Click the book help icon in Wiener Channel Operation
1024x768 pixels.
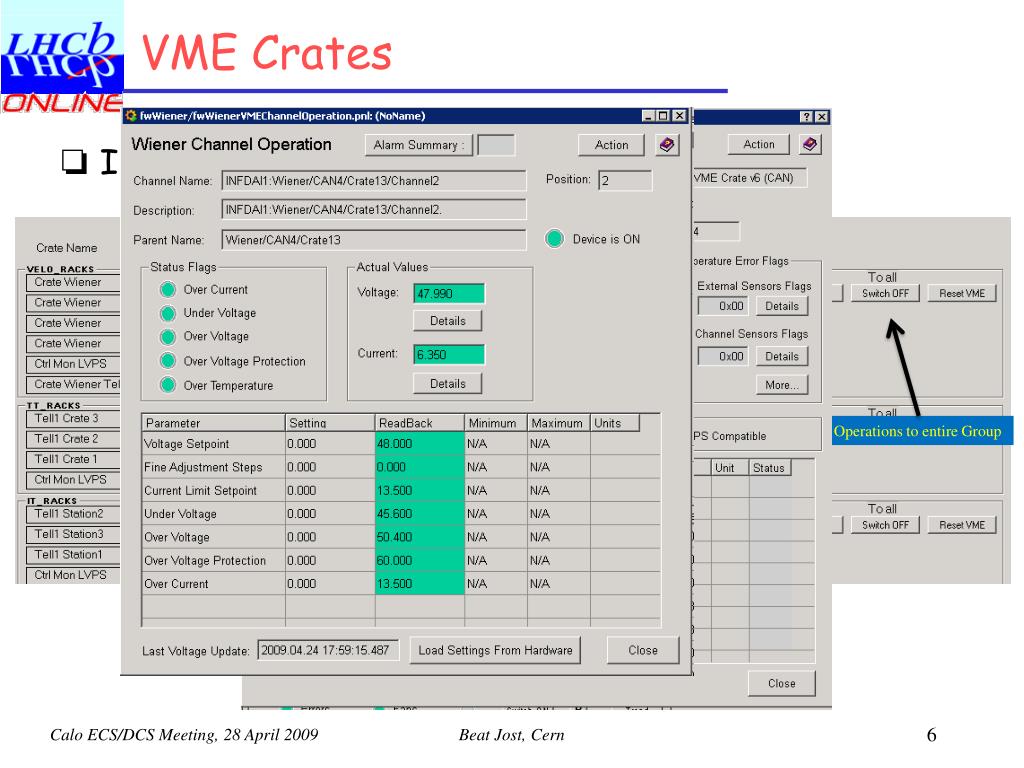coord(667,144)
